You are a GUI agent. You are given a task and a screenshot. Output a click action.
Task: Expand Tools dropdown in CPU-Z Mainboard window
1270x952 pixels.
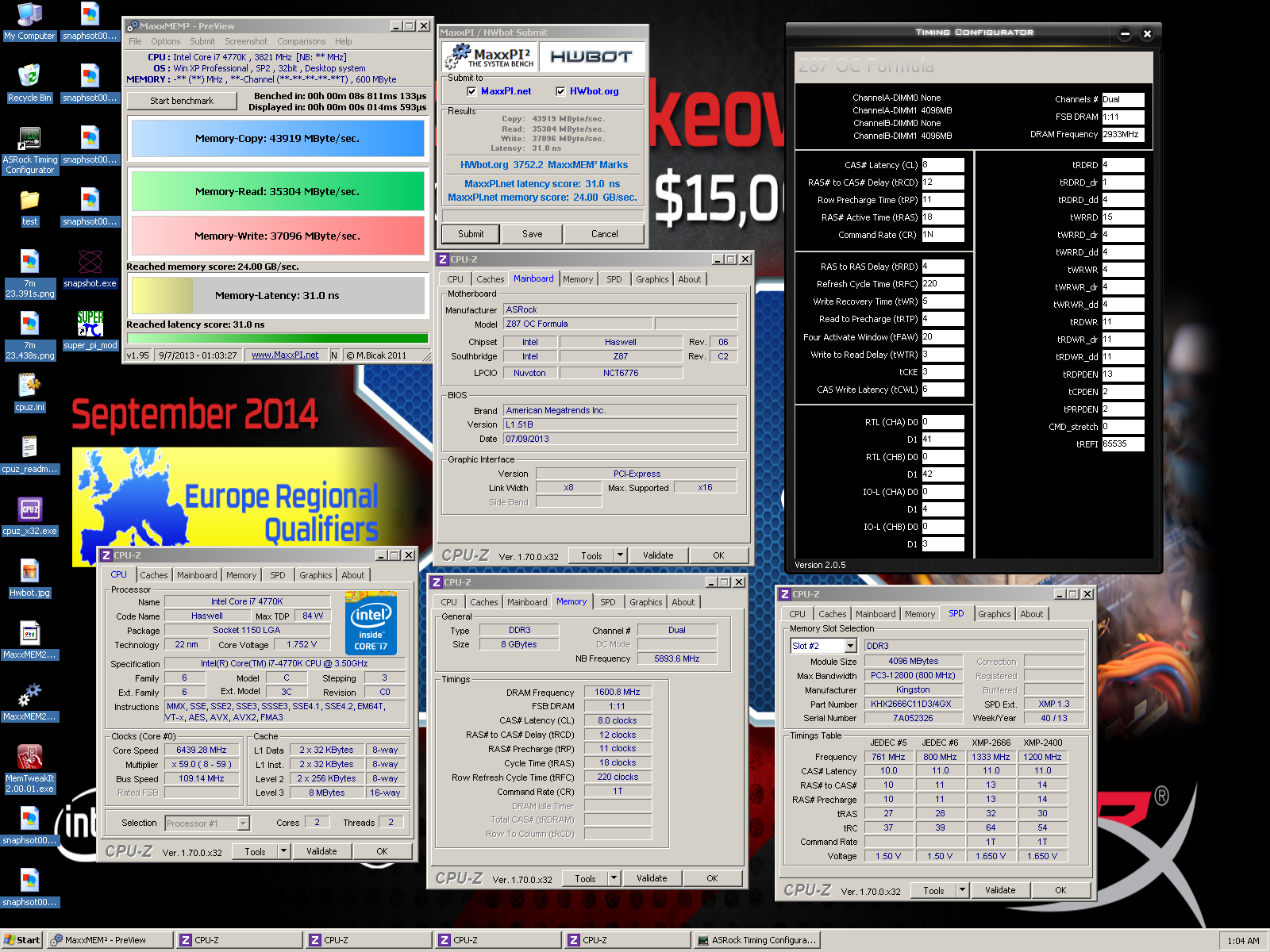[x=620, y=555]
